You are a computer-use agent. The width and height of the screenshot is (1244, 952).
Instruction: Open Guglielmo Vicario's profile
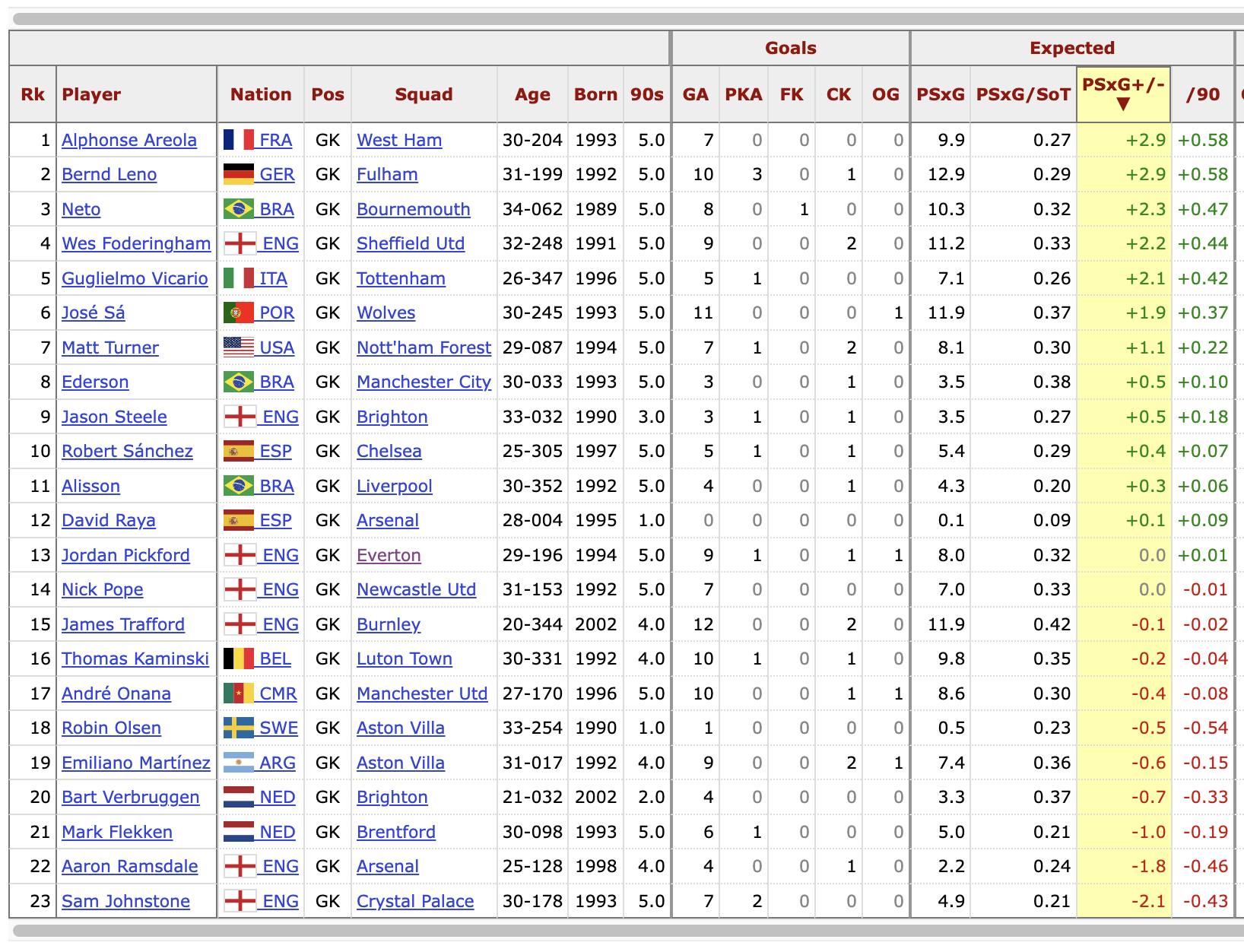(135, 278)
